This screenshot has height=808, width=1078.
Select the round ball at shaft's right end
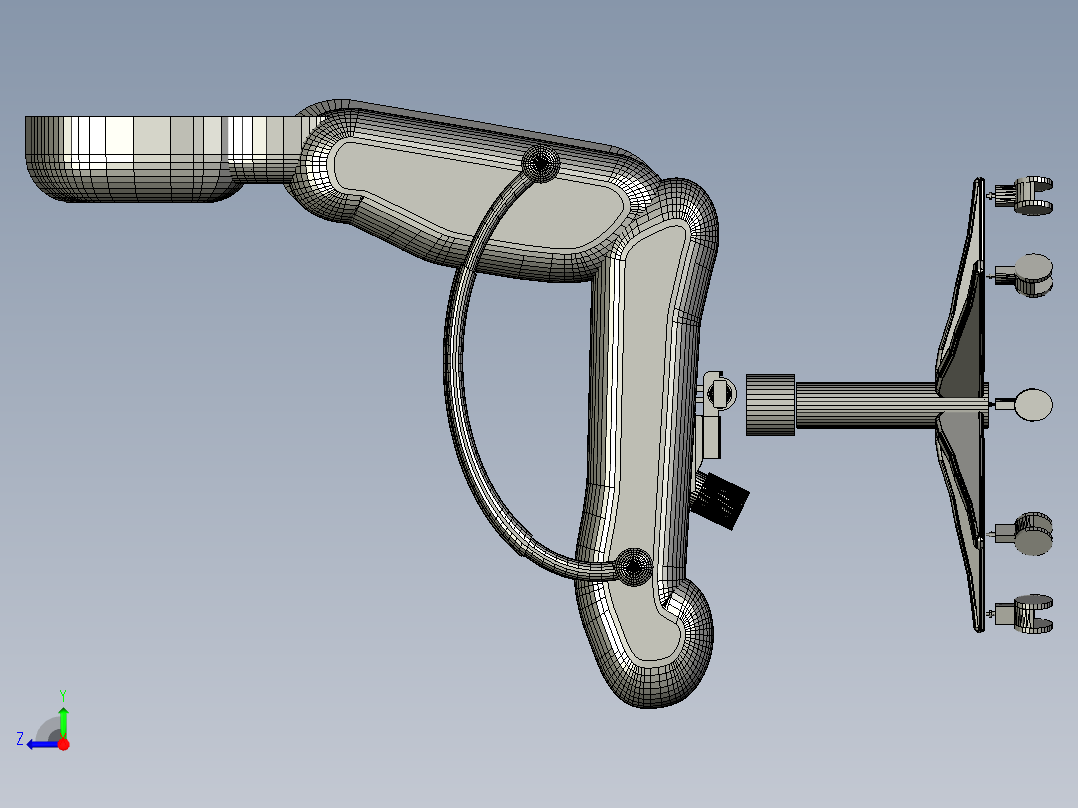point(1033,404)
